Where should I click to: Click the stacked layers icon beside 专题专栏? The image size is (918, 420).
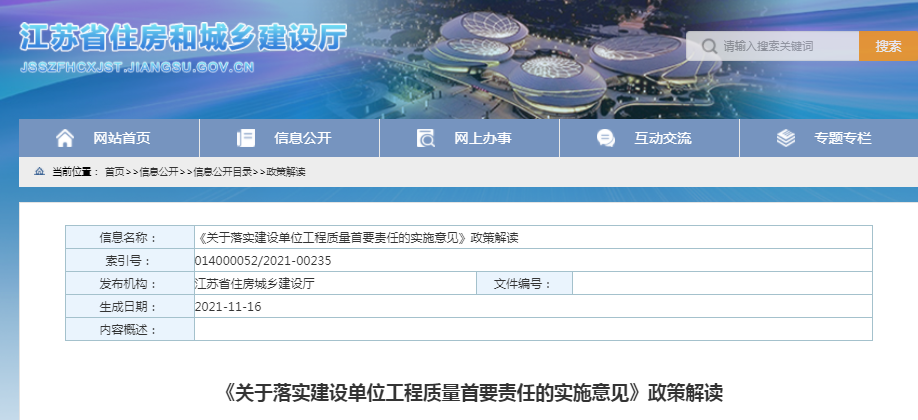[785, 138]
